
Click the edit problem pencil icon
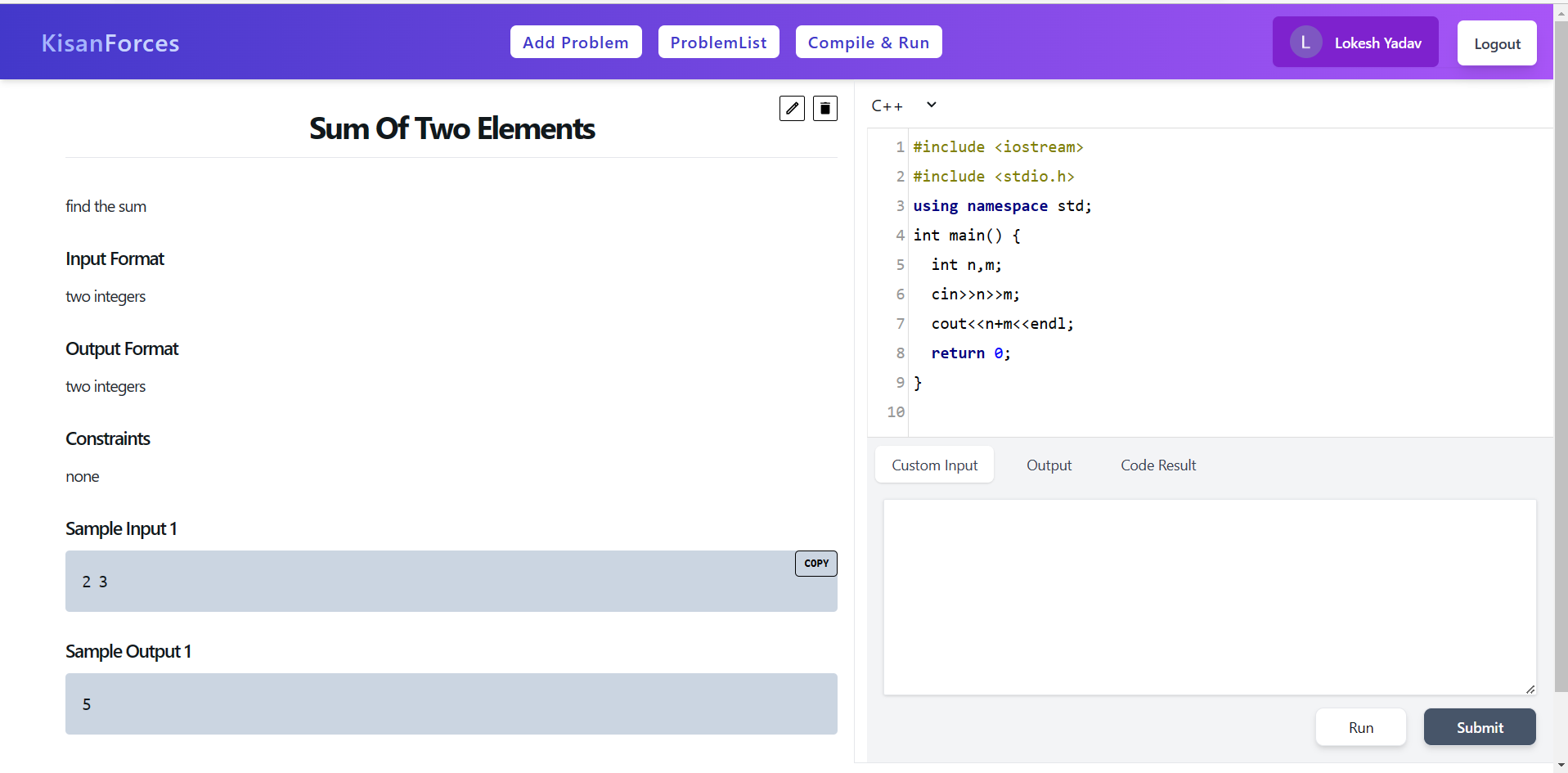791,107
